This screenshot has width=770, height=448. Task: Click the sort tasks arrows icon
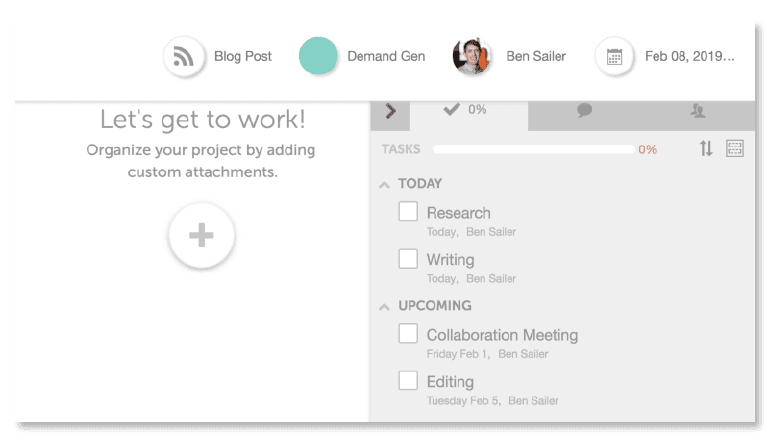tap(706, 149)
